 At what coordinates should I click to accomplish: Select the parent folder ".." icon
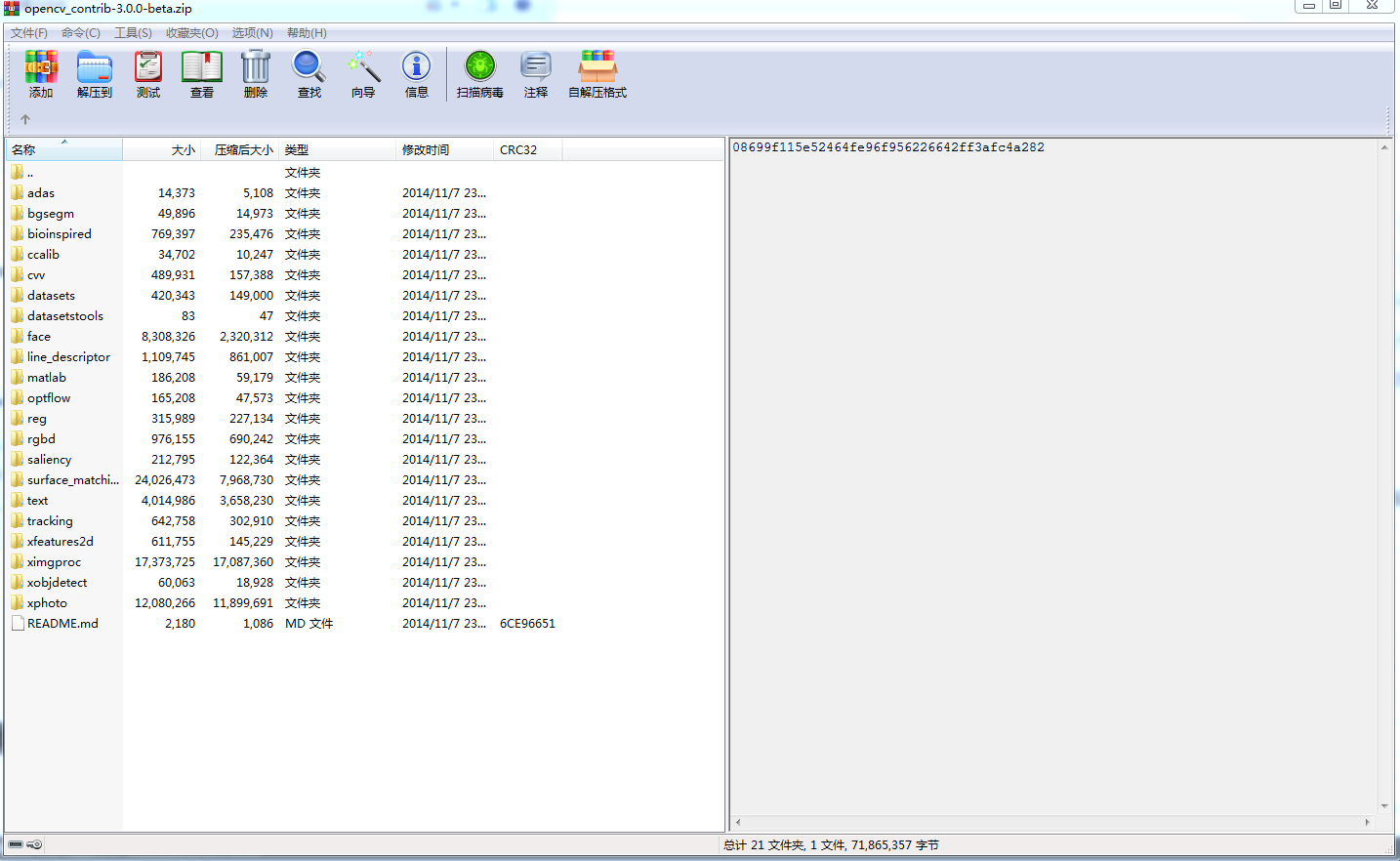click(17, 172)
